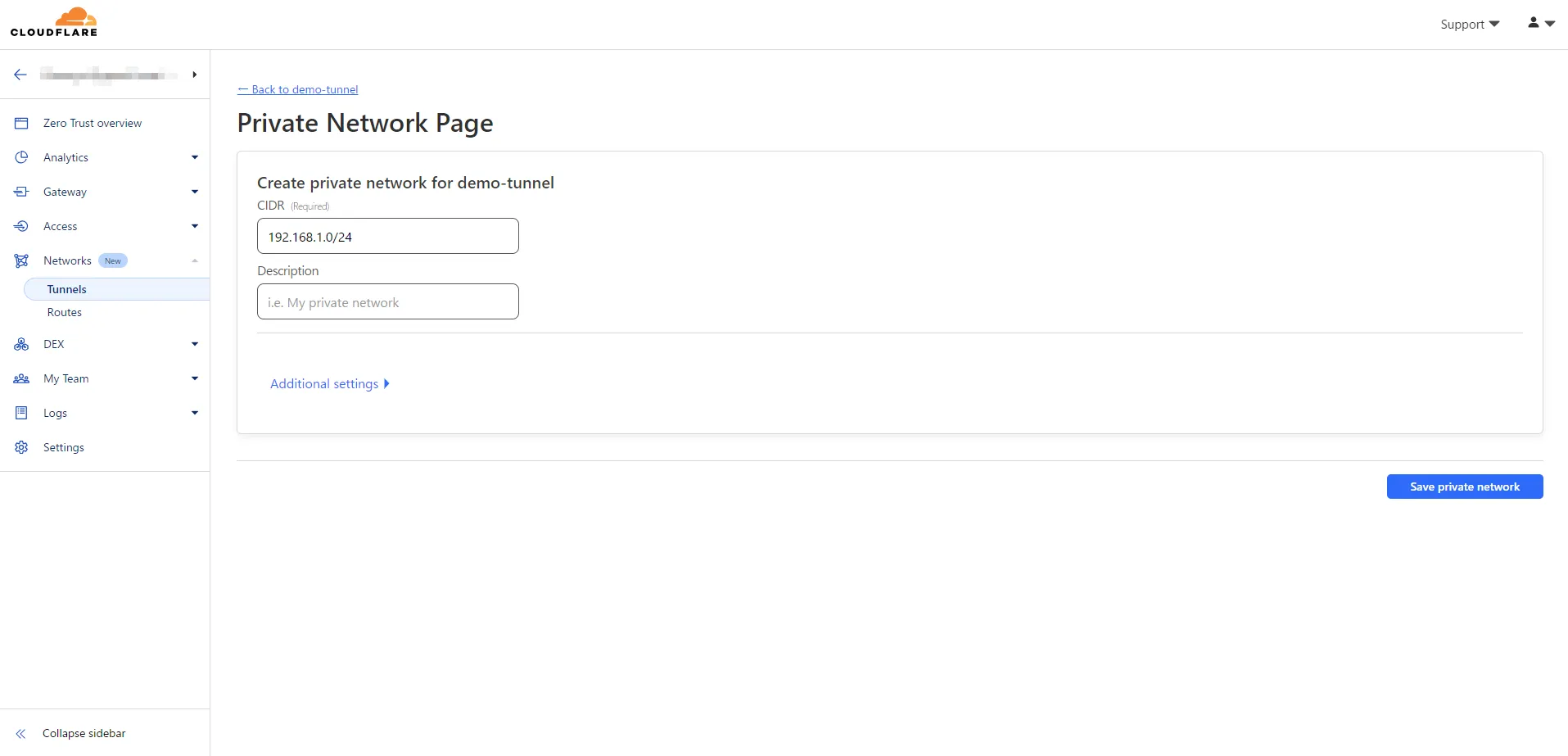1568x756 pixels.
Task: Click the Logs icon in sidebar
Action: click(21, 413)
